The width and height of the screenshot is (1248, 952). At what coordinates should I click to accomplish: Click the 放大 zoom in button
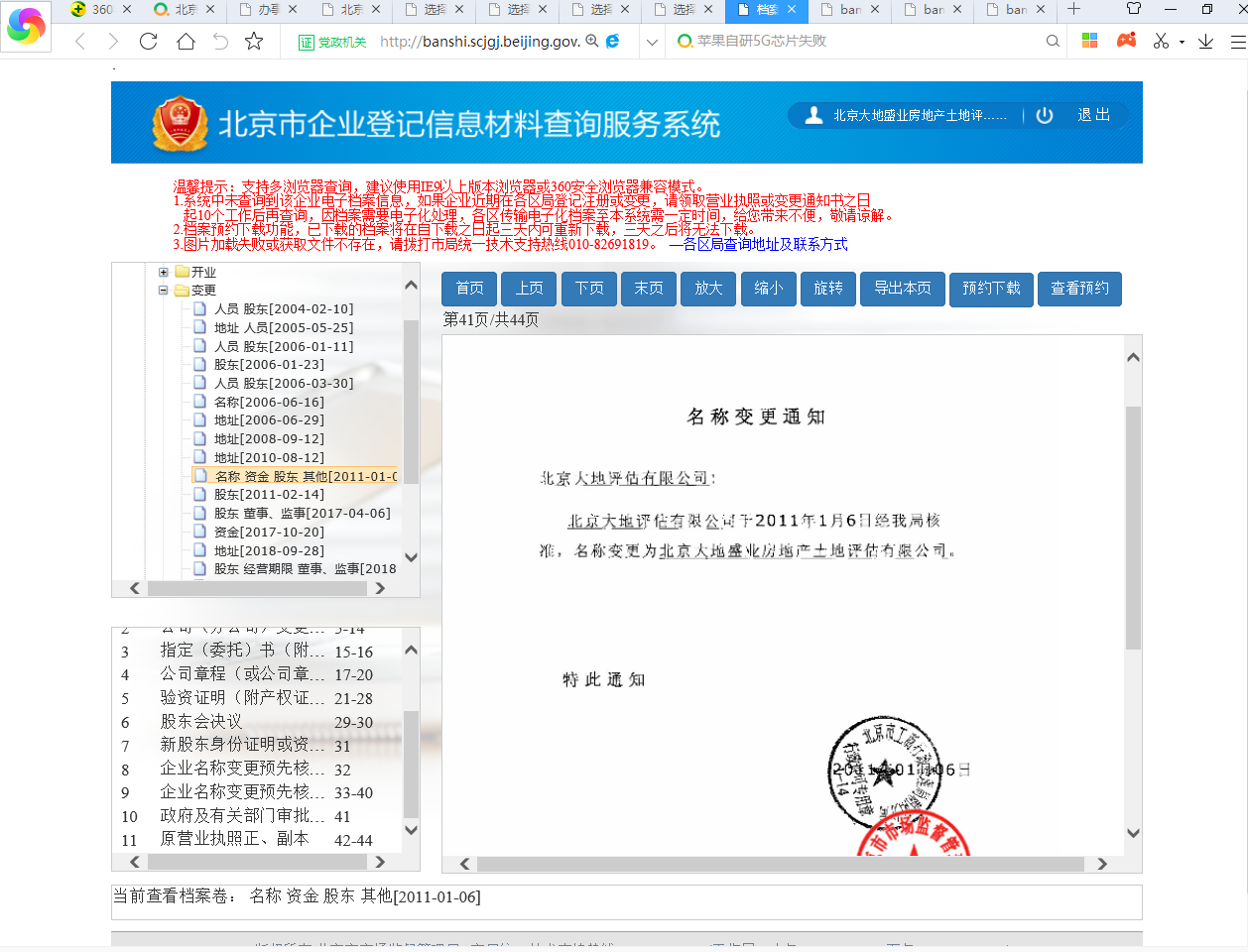(x=708, y=289)
